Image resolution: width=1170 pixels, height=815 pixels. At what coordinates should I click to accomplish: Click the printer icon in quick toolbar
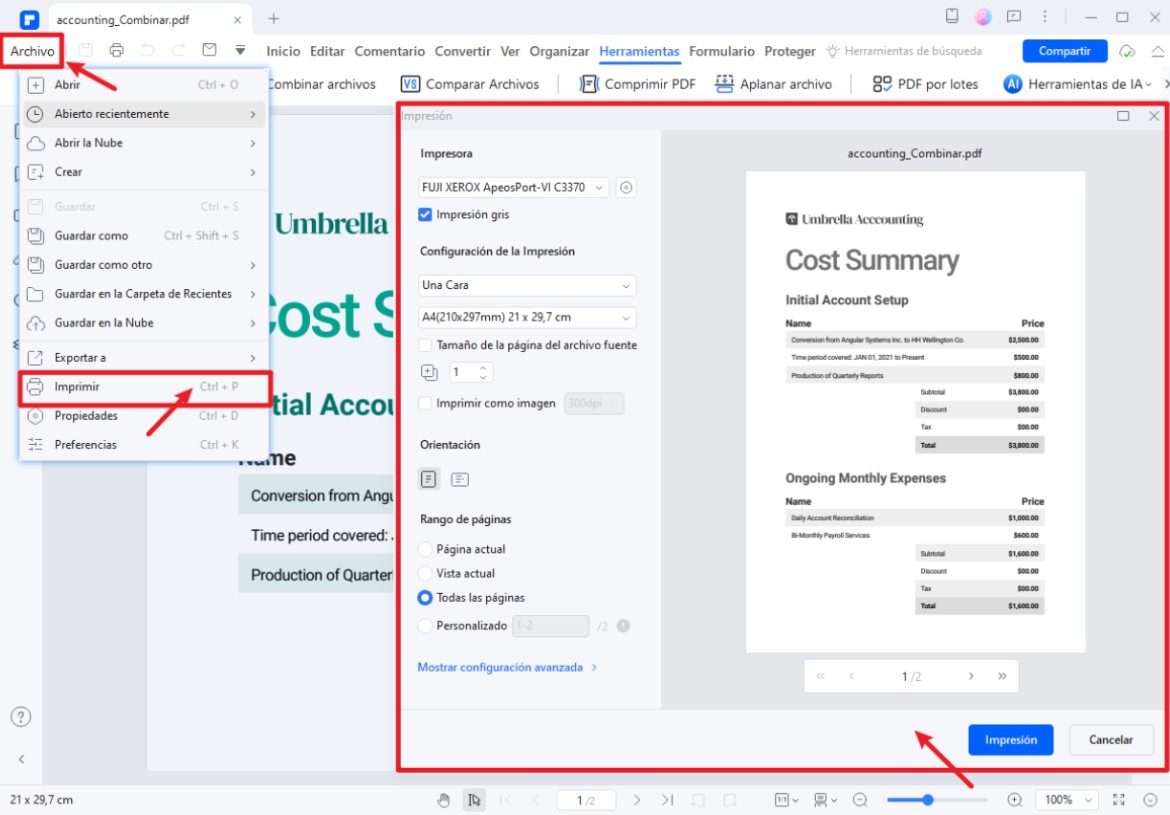coord(117,50)
